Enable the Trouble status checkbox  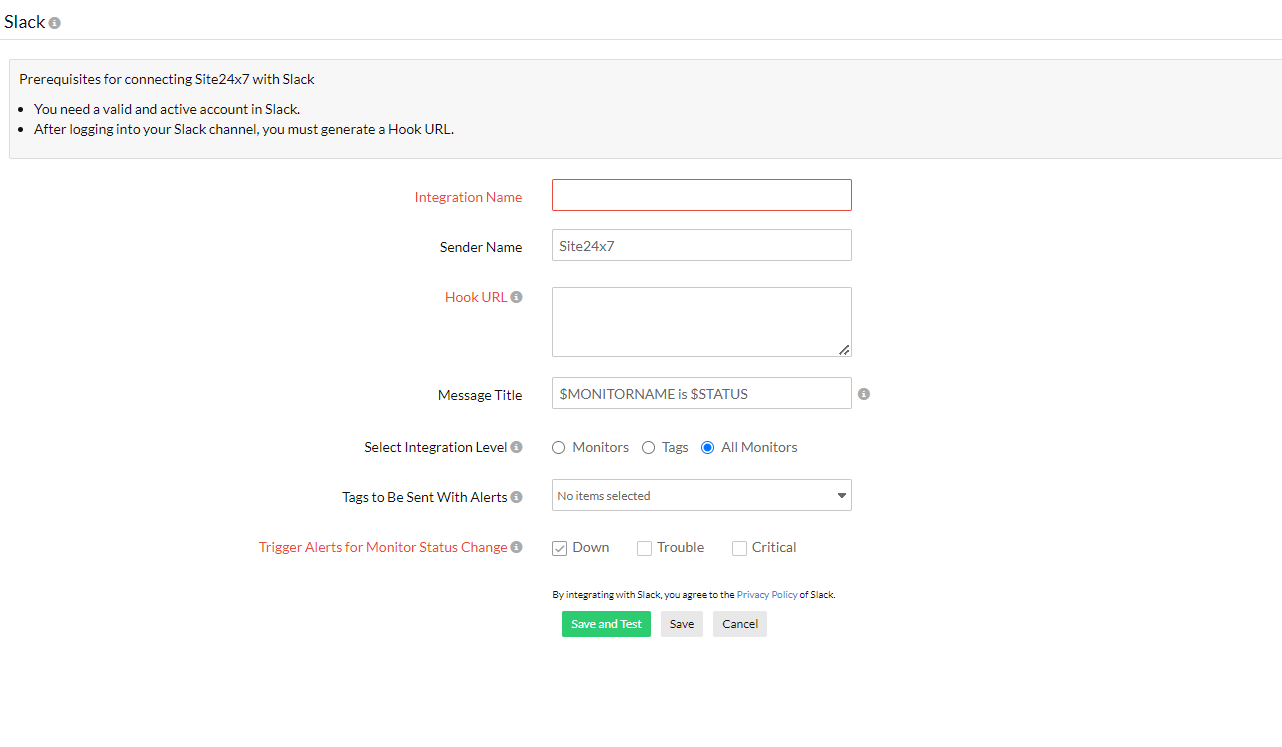pos(644,548)
